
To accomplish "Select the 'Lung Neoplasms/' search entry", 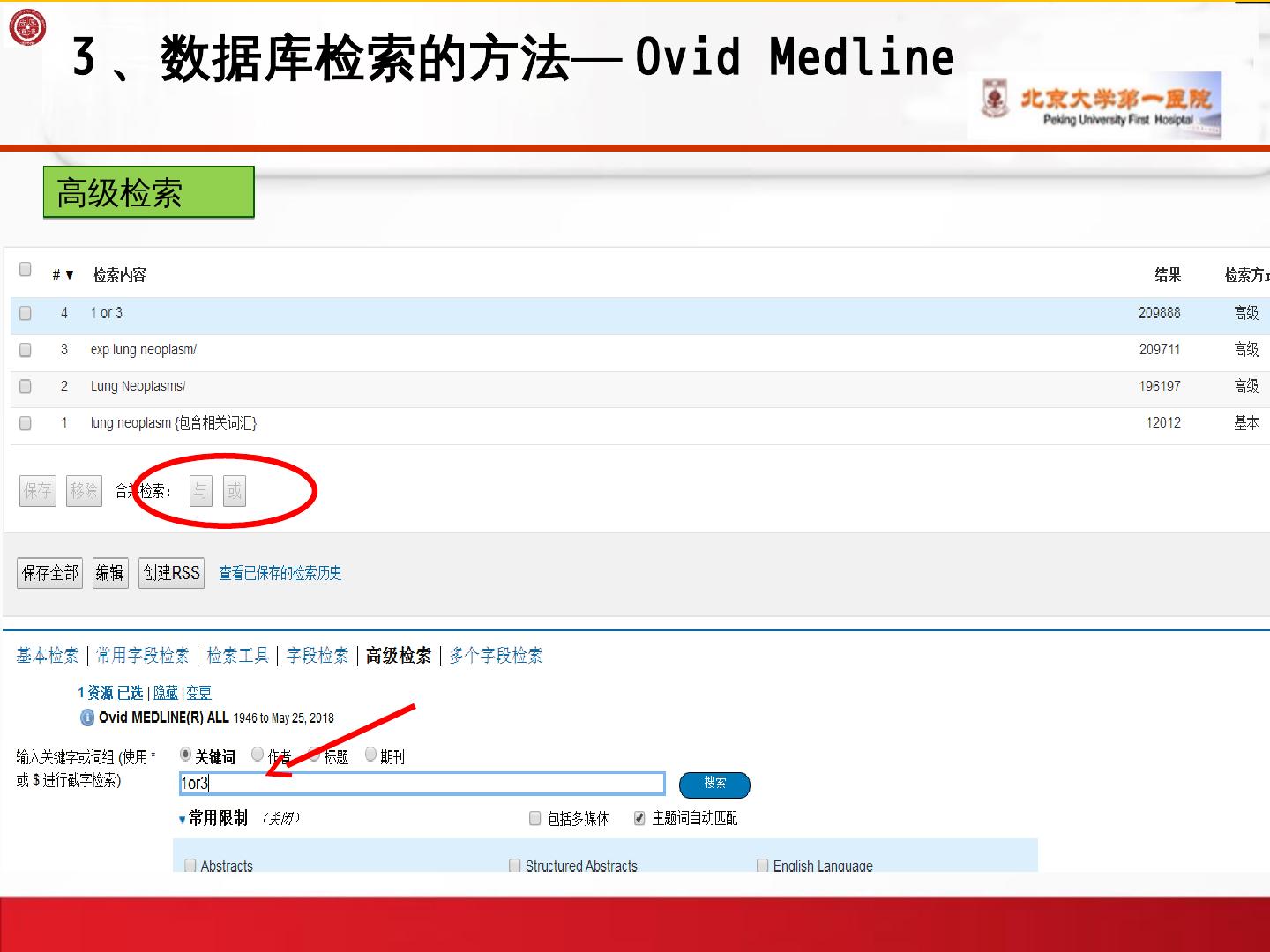I will pyautogui.click(x=138, y=386).
